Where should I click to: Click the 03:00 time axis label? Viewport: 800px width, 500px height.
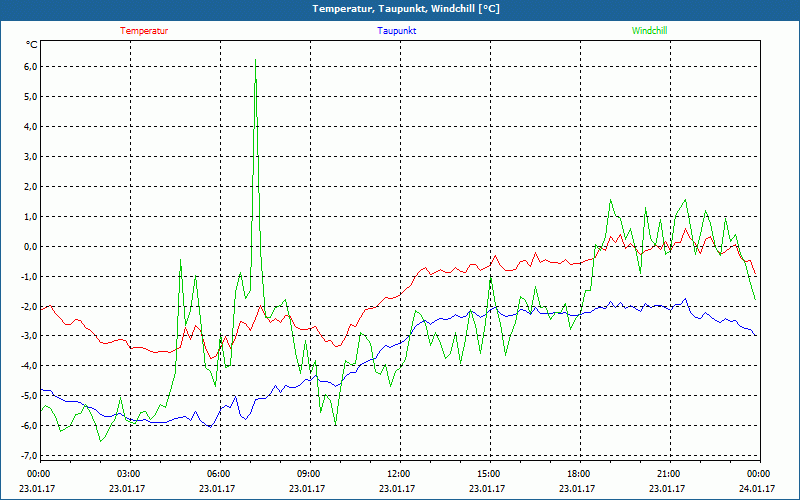coord(129,474)
